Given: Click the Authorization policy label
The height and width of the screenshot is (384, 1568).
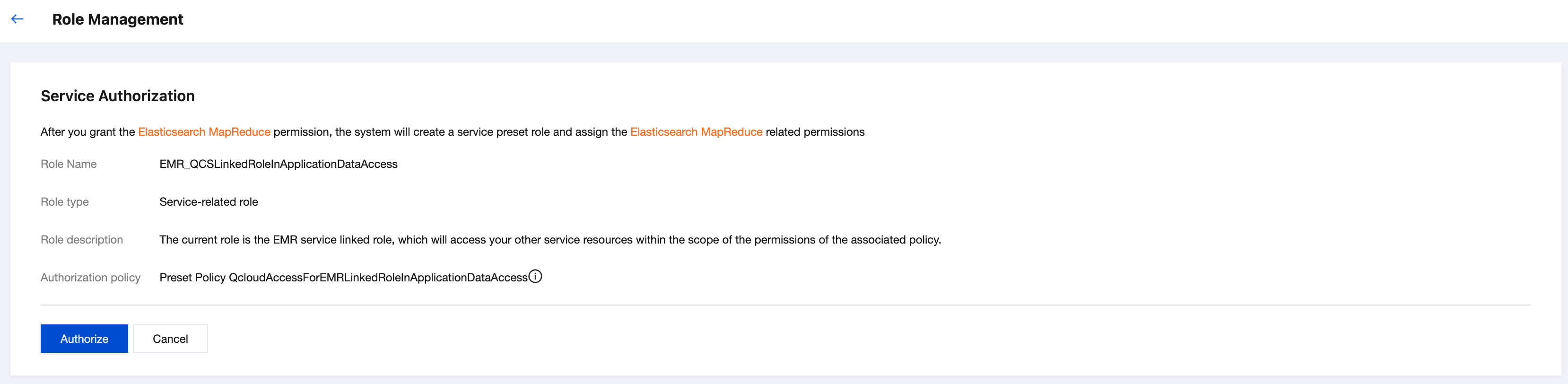Looking at the screenshot, I should (x=90, y=278).
